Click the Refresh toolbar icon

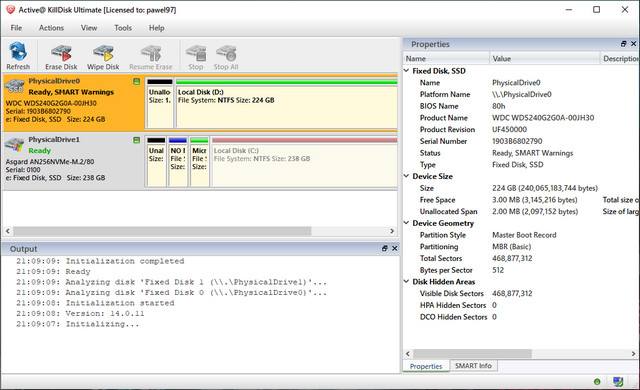tap(18, 56)
